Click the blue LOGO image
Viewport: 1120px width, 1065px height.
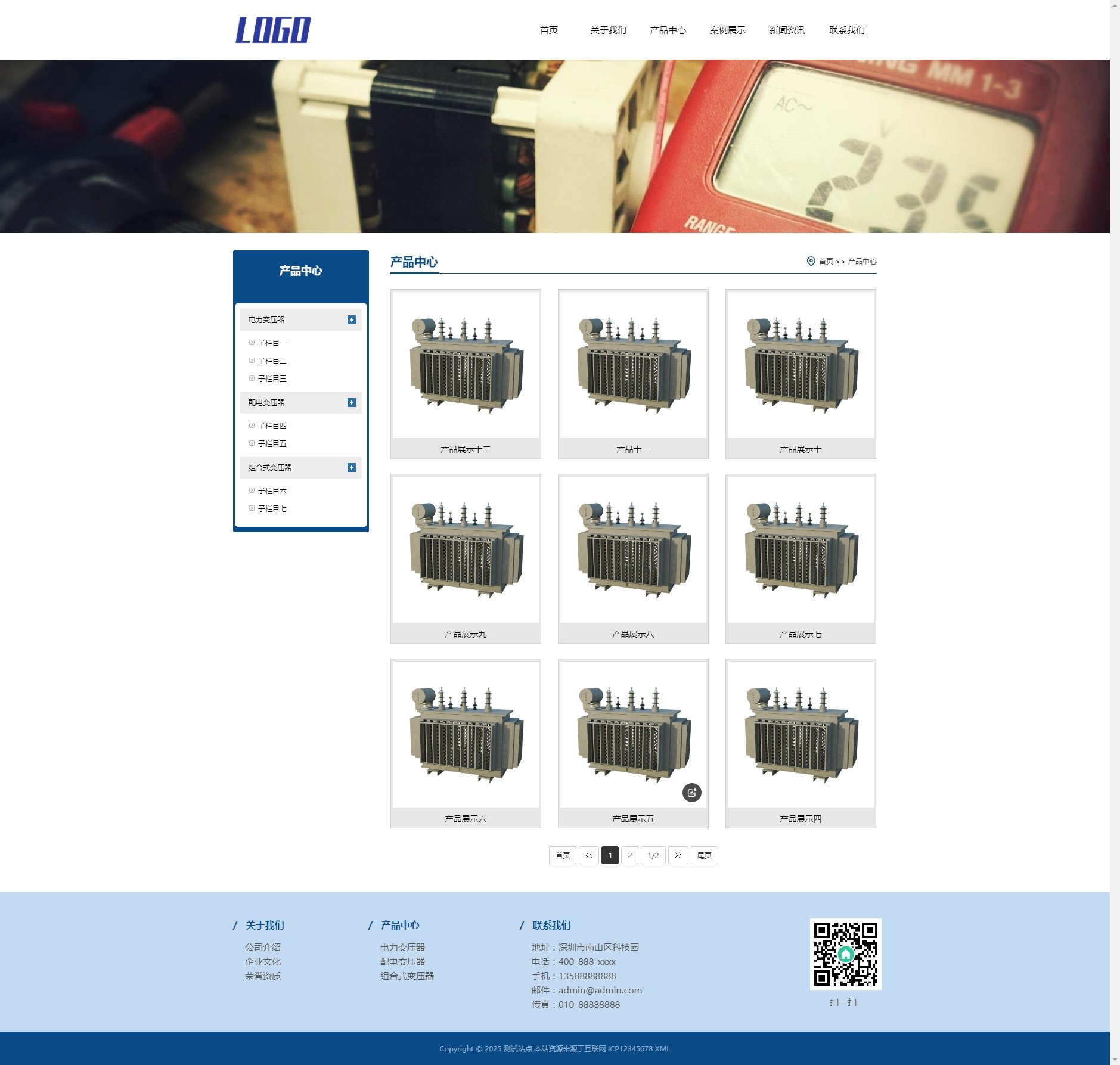(273, 30)
